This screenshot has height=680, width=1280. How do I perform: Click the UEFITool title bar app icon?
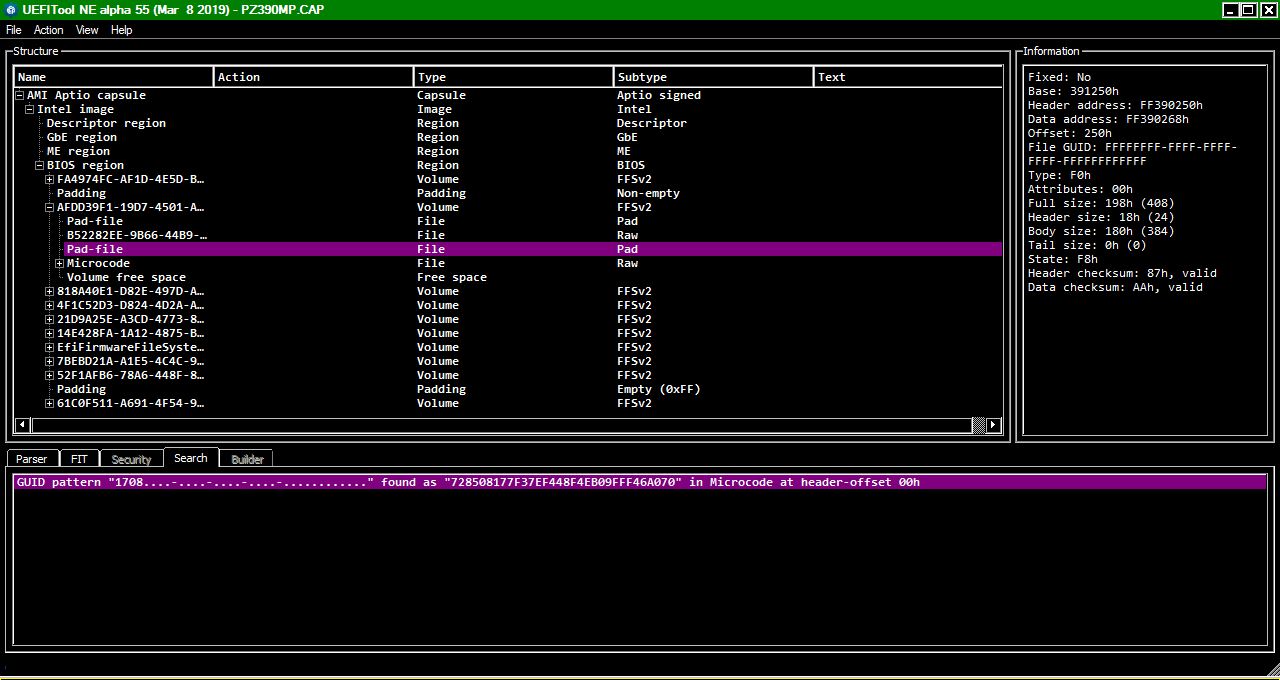coord(10,10)
